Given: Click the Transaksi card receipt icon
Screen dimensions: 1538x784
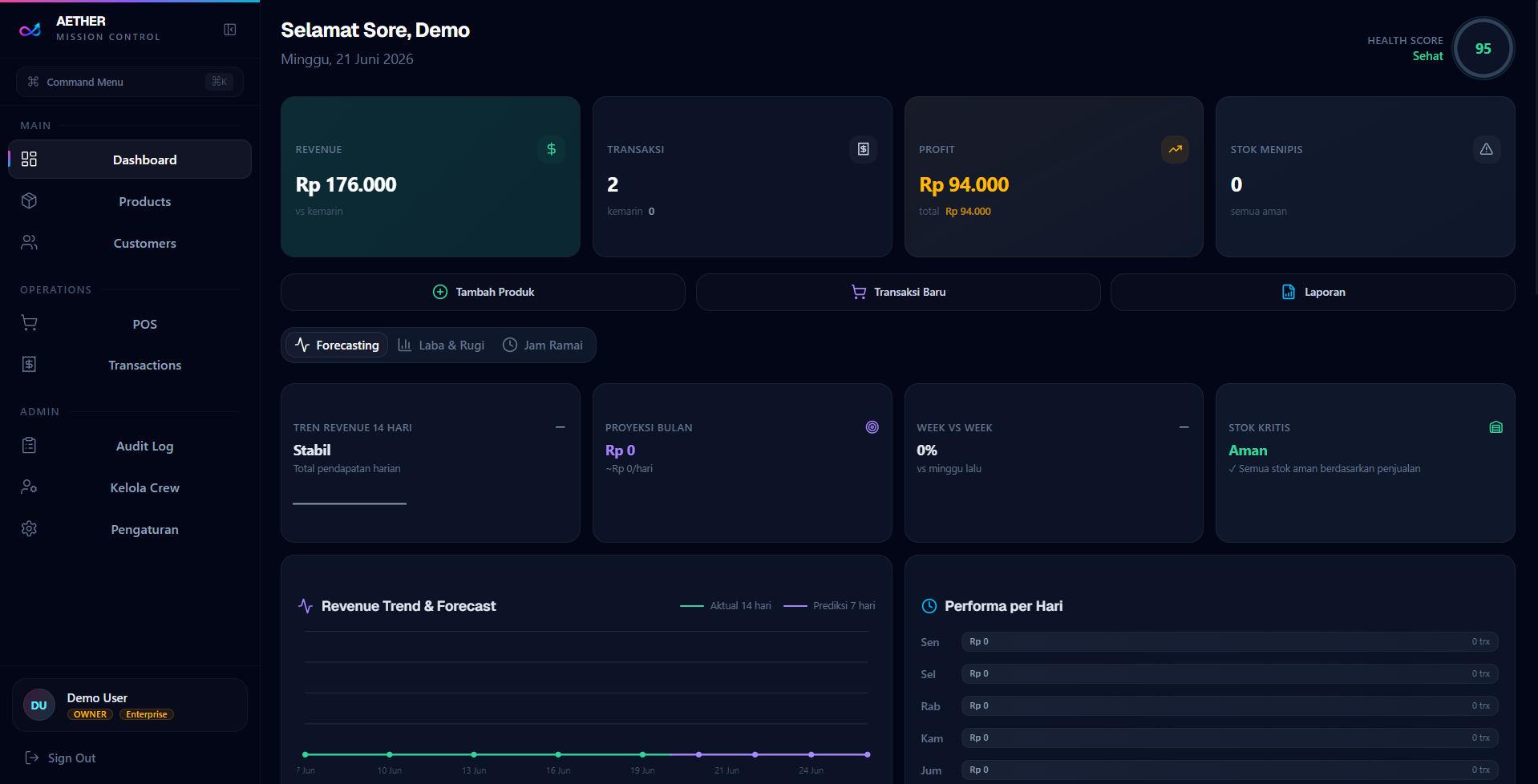Looking at the screenshot, I should (863, 149).
